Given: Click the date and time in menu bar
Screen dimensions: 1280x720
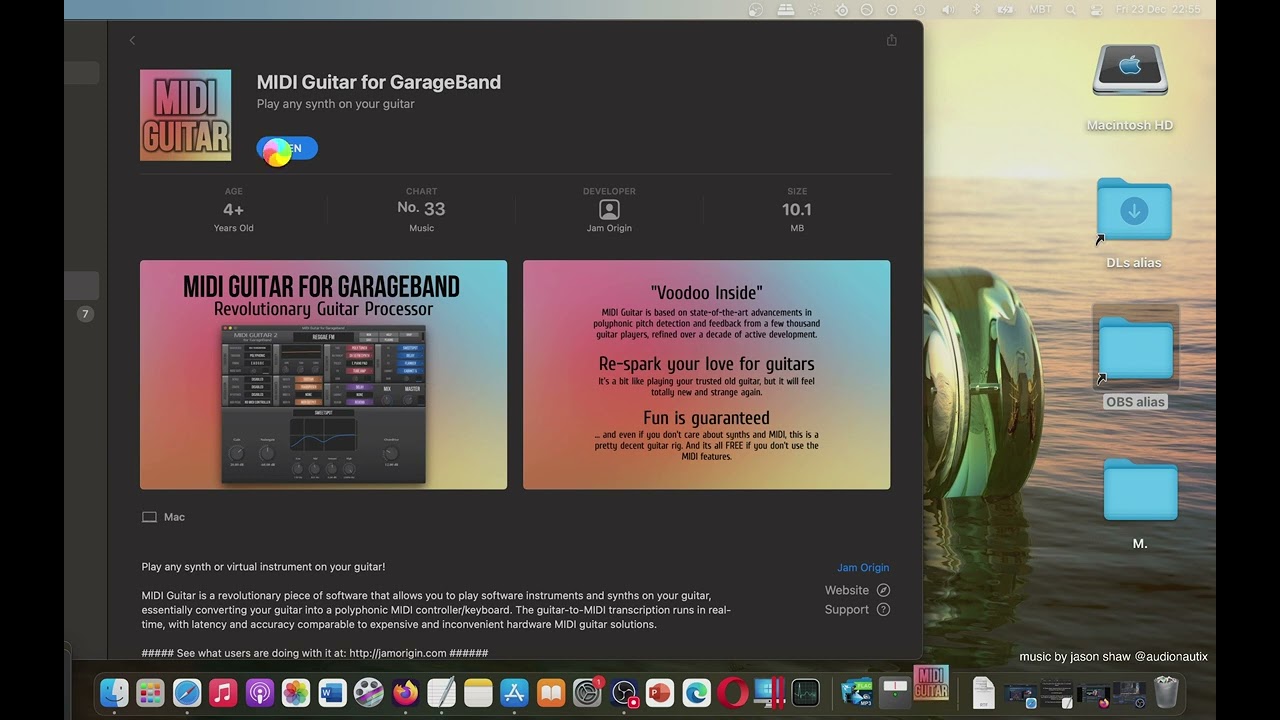Looking at the screenshot, I should tap(1160, 9).
